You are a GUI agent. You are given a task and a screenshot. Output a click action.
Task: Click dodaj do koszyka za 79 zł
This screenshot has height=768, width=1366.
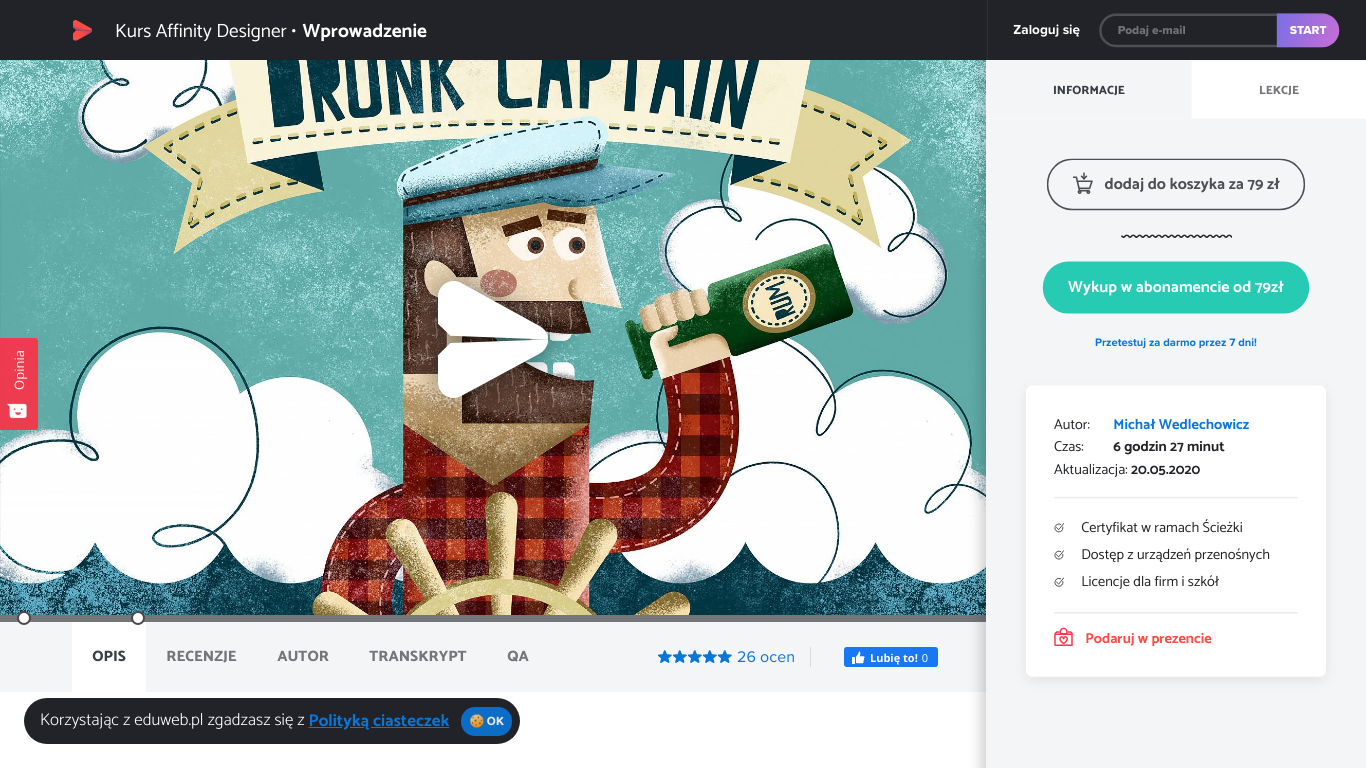pos(1176,184)
